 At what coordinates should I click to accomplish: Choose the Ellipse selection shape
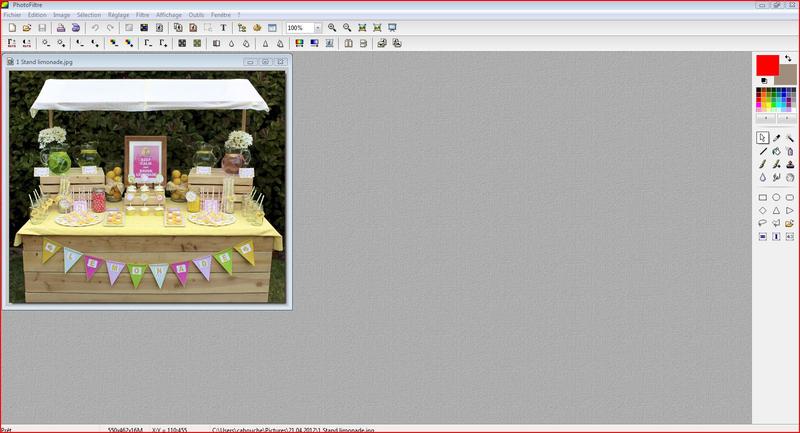pos(776,198)
